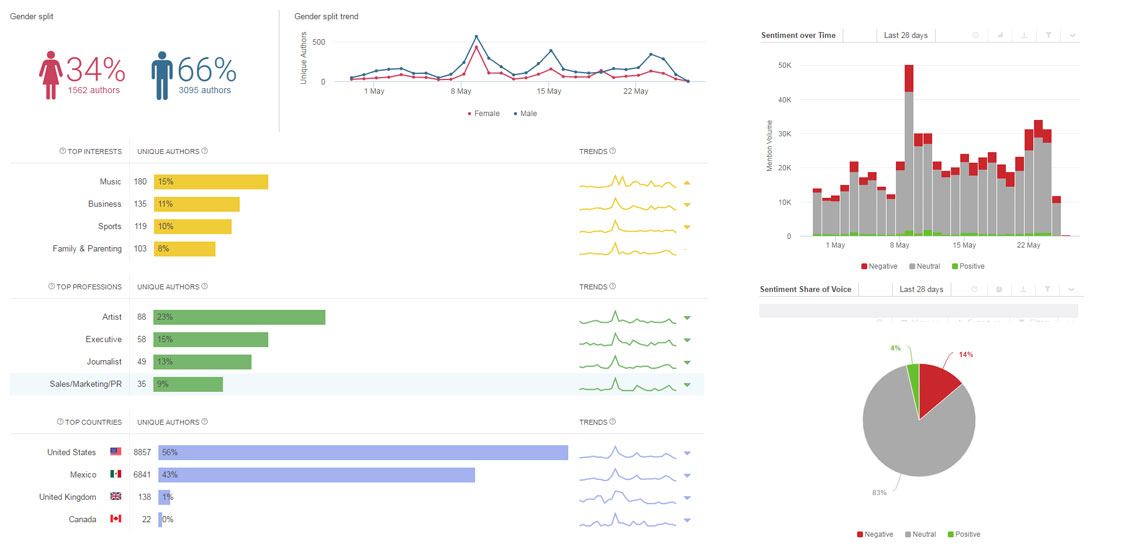This screenshot has height=555, width=1140.
Task: Click help icon next to Top Countries heading
Action: tap(57, 422)
